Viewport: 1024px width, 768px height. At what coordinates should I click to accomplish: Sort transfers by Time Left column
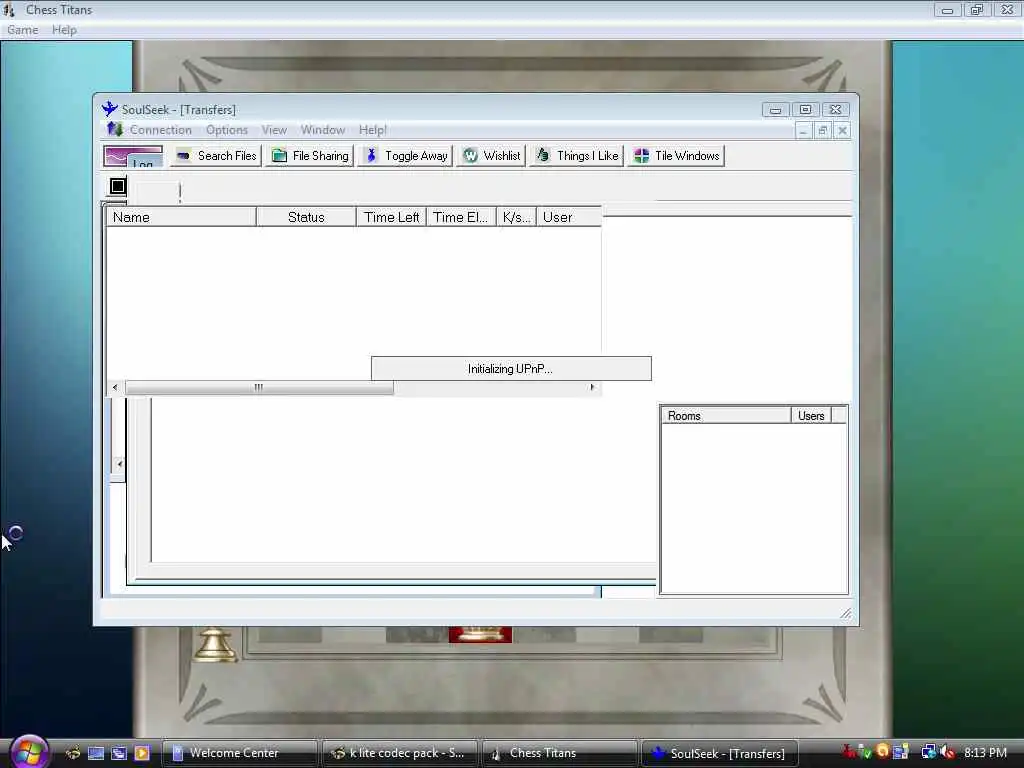click(x=391, y=217)
